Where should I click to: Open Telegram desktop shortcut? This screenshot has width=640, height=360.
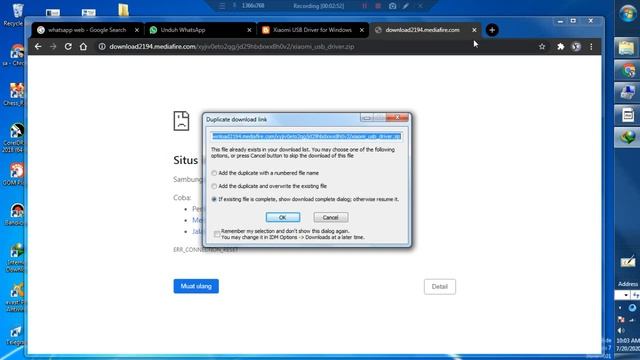14,336
